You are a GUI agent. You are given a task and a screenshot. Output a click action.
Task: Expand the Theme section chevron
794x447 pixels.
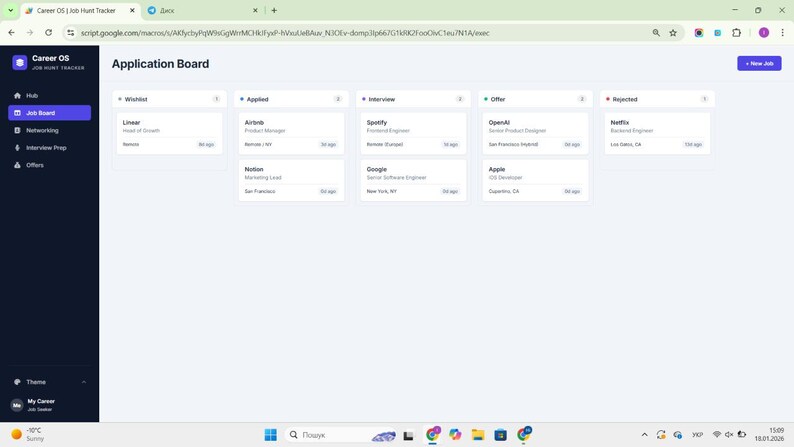pos(84,382)
